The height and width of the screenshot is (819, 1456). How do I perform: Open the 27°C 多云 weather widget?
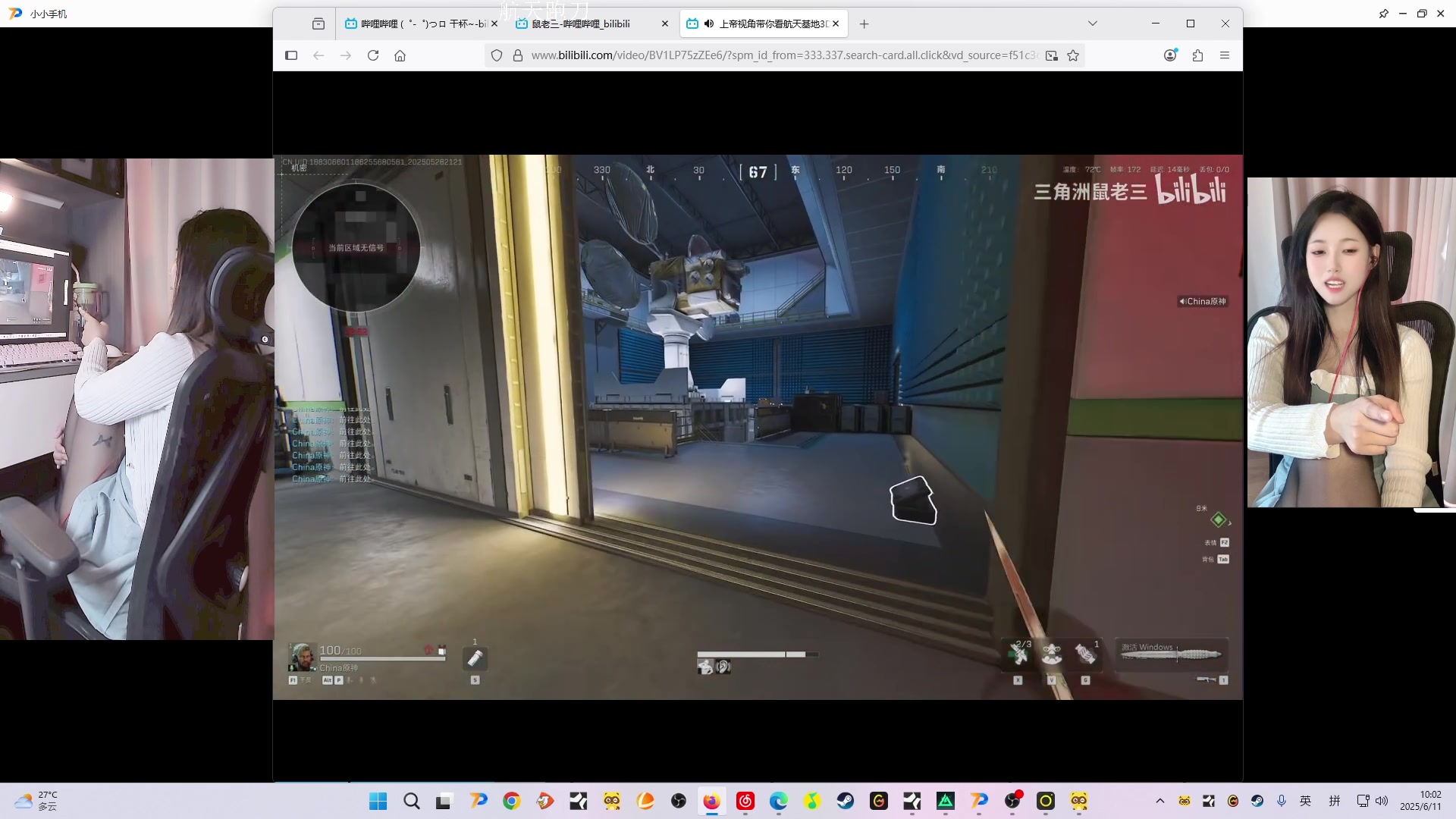(x=36, y=801)
